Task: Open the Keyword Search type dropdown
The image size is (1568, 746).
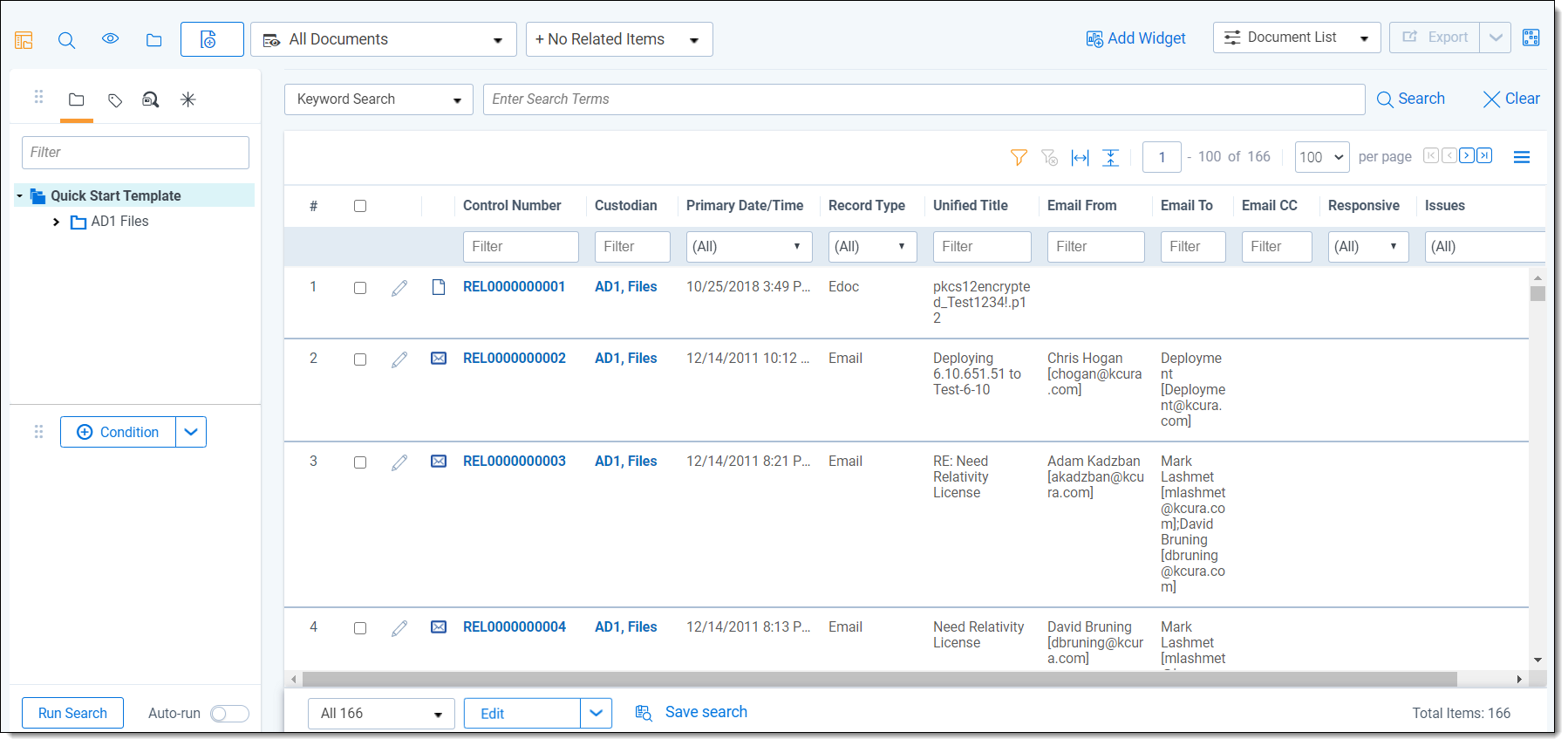Action: tap(378, 99)
